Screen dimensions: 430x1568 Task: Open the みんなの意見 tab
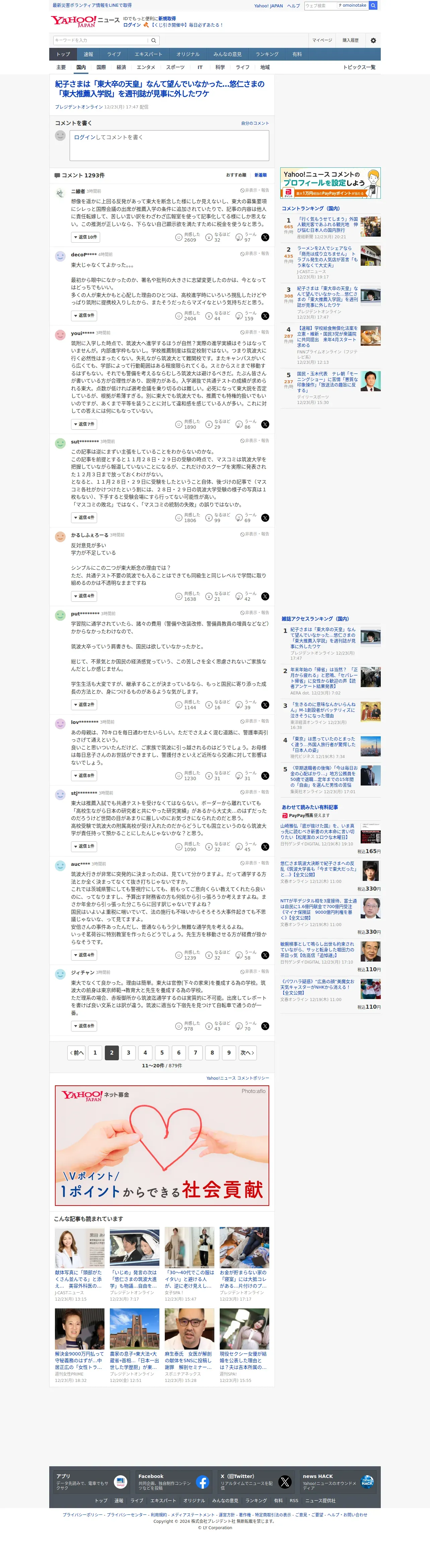coord(227,54)
